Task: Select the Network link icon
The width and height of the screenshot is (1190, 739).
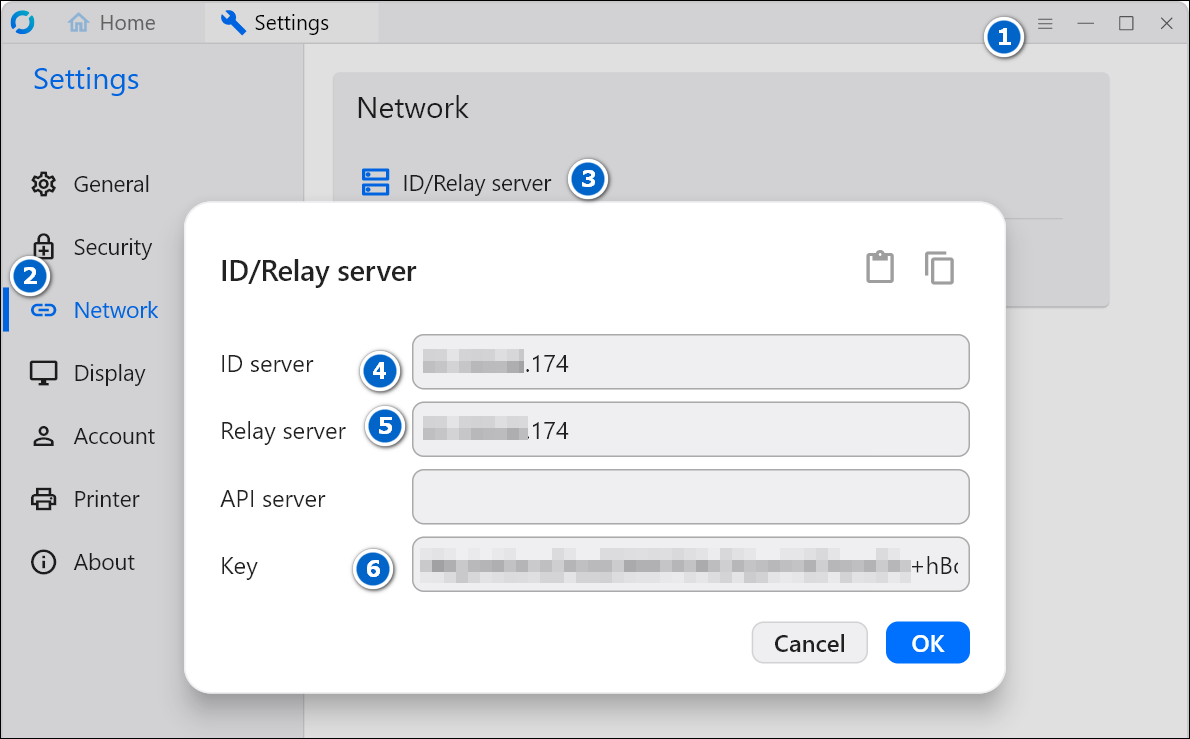Action: point(43,310)
